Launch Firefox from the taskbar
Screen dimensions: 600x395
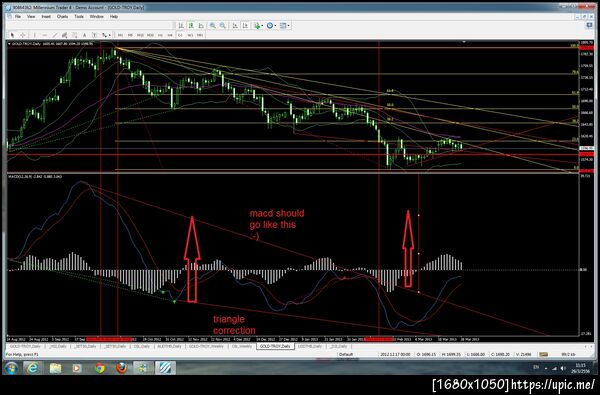click(122, 368)
